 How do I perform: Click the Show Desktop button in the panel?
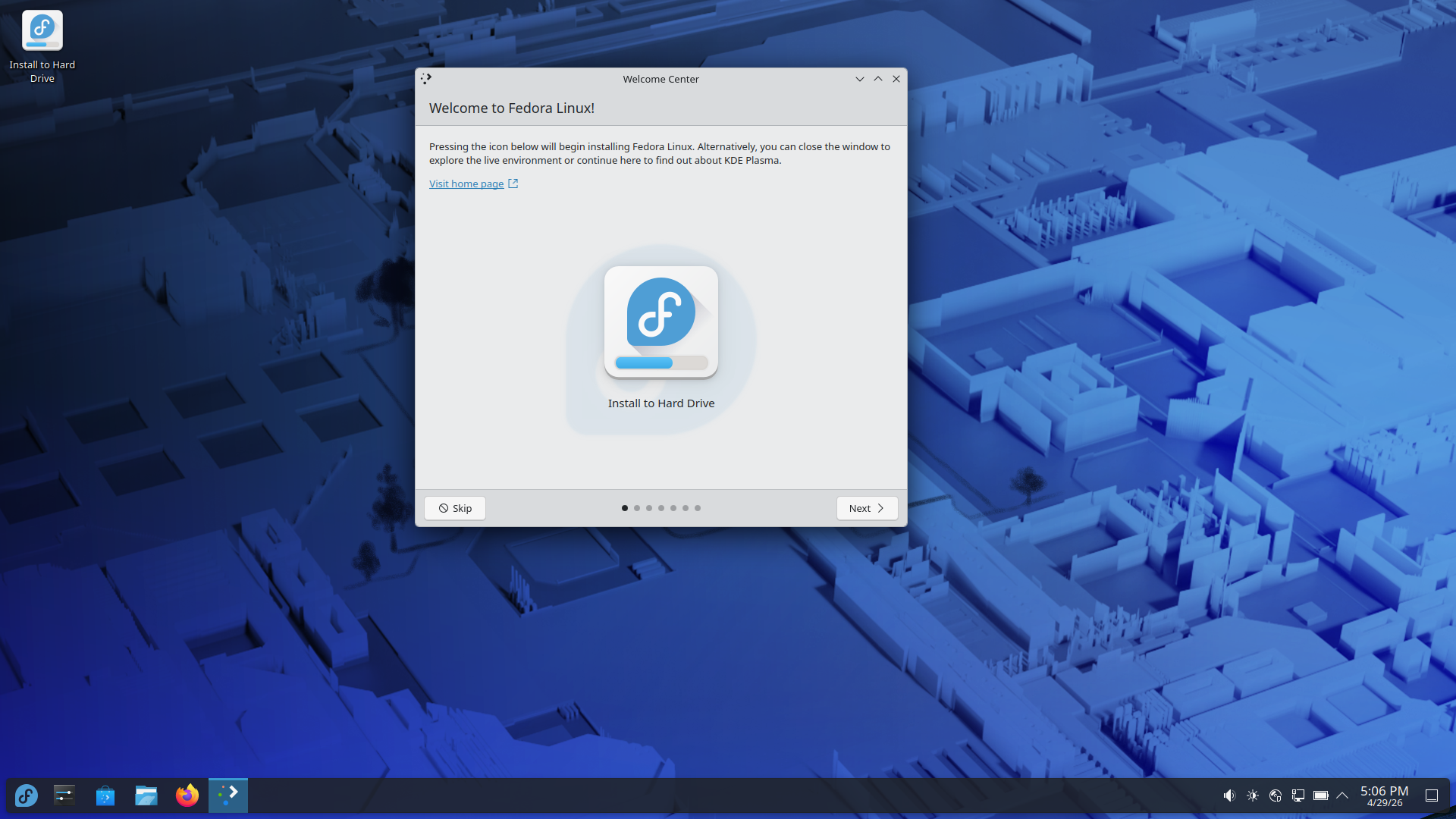click(x=1432, y=795)
